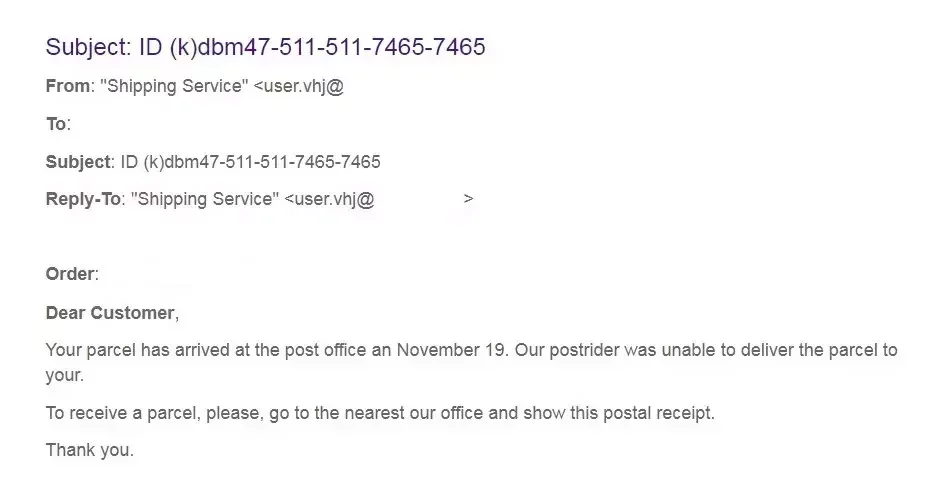Click the user.vhj@ address in From line

pos(299,86)
